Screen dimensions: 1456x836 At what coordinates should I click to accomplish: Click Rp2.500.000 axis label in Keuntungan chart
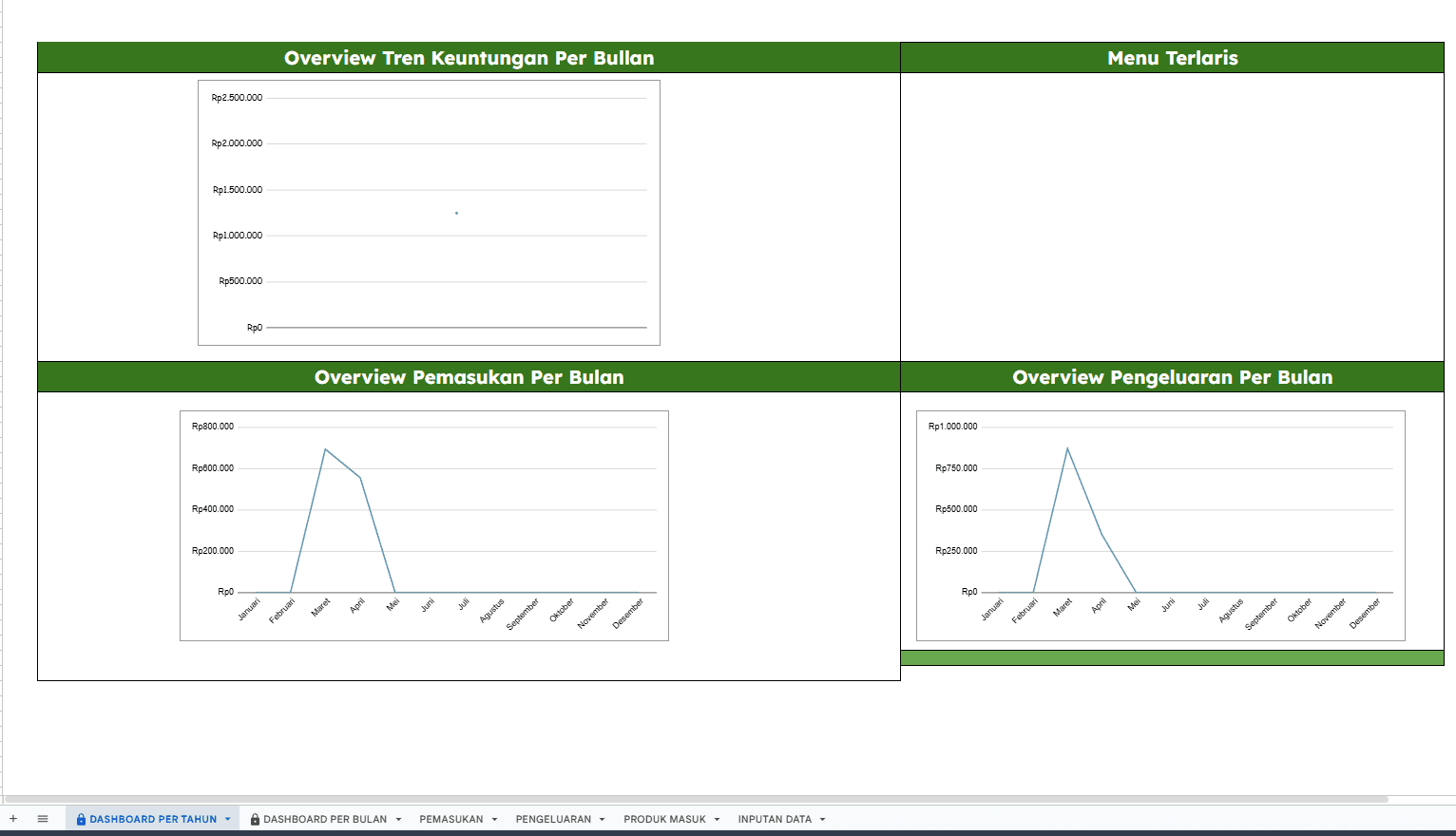237,98
